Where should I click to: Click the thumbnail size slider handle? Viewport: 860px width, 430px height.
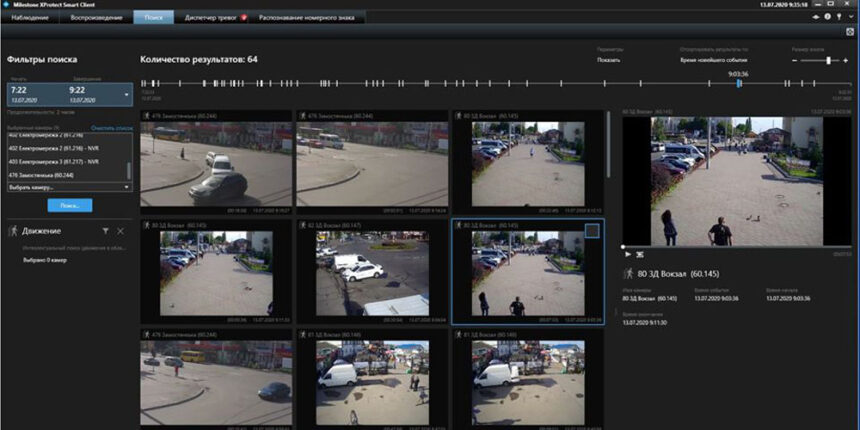[828, 60]
